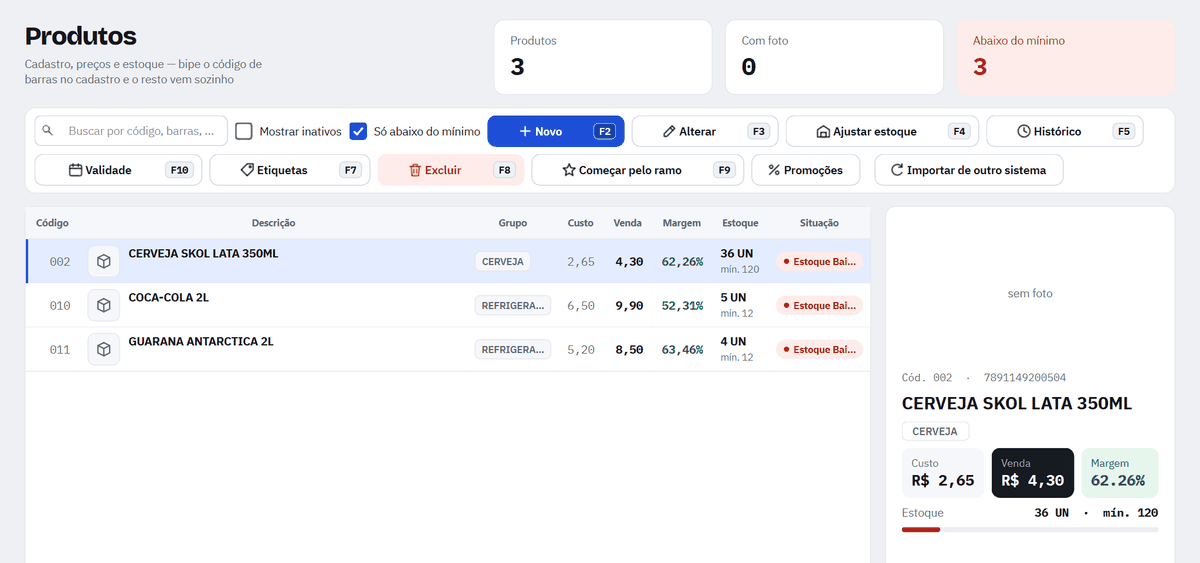The width and height of the screenshot is (1200, 563).
Task: Enable the Mostrar inativos checkbox
Action: point(244,131)
